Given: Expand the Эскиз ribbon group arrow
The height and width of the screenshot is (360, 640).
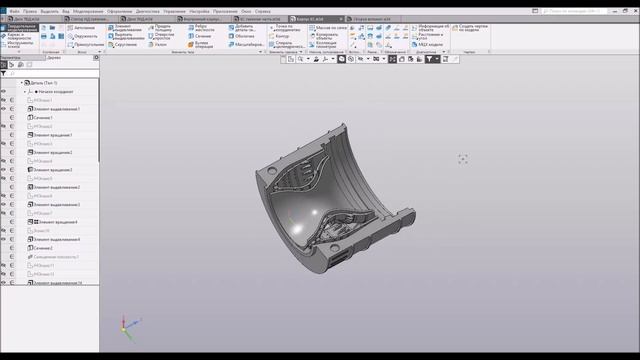Looking at the screenshot, I should click(100, 52).
